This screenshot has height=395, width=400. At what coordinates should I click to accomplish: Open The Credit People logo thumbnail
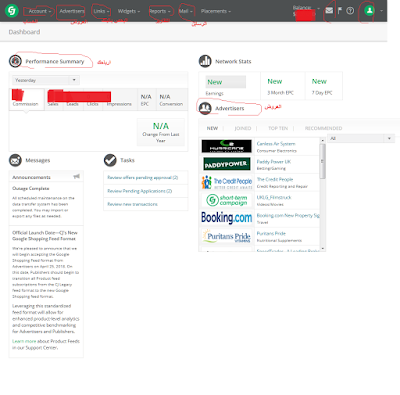click(x=226, y=182)
